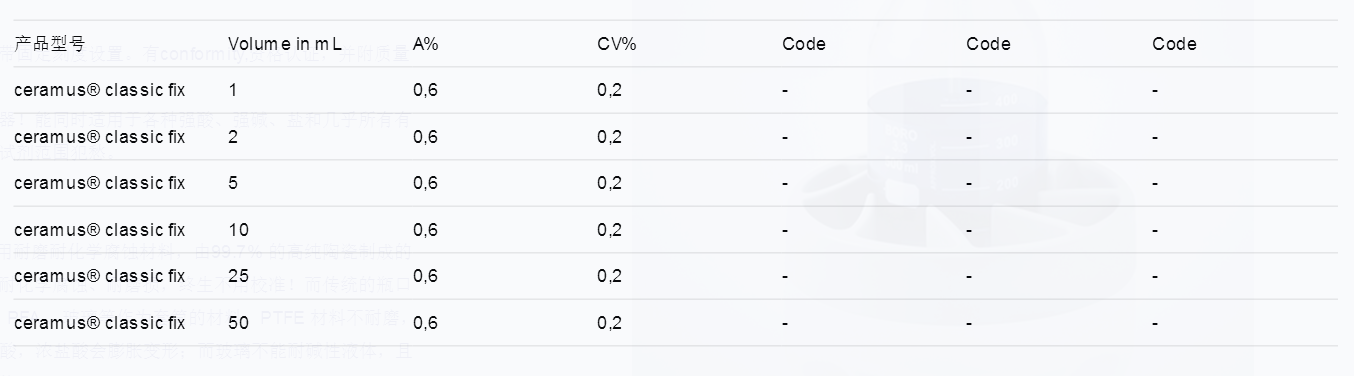Viewport: 1354px width, 376px height.
Task: Open the ceramus classic fix 1 mL row
Action: [x=676, y=90]
